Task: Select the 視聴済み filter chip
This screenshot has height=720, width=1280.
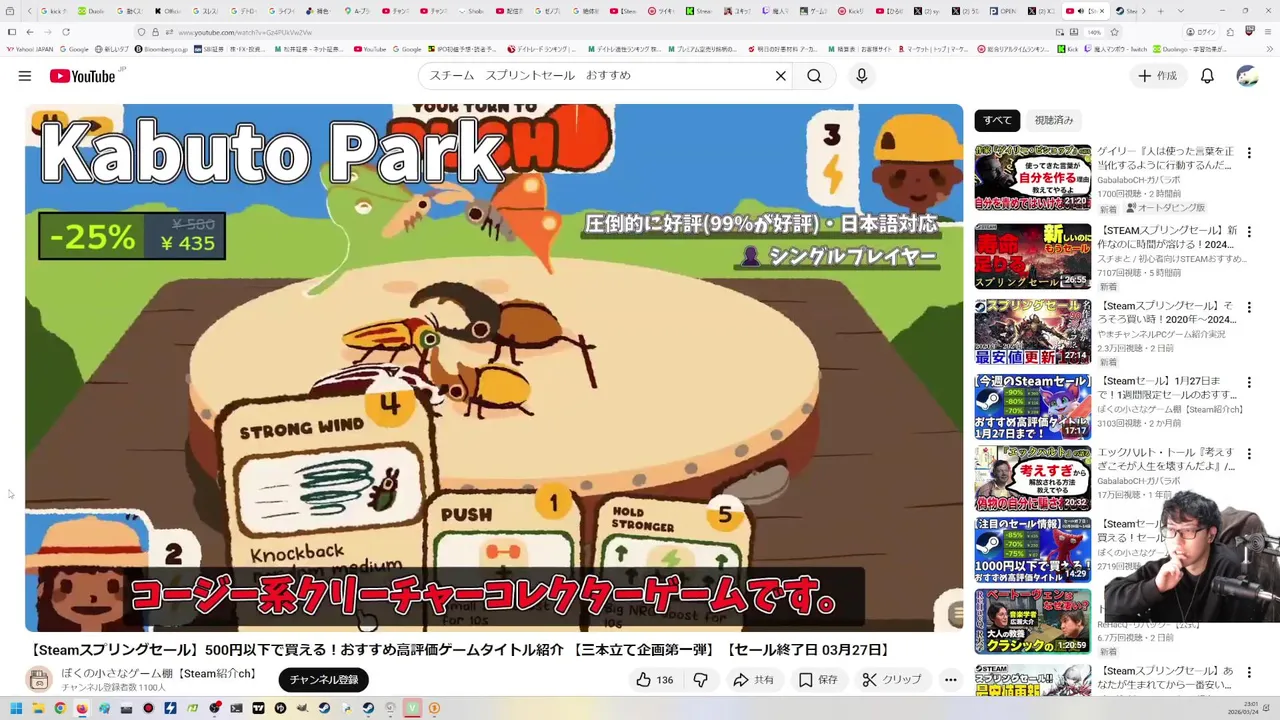Action: click(1053, 120)
